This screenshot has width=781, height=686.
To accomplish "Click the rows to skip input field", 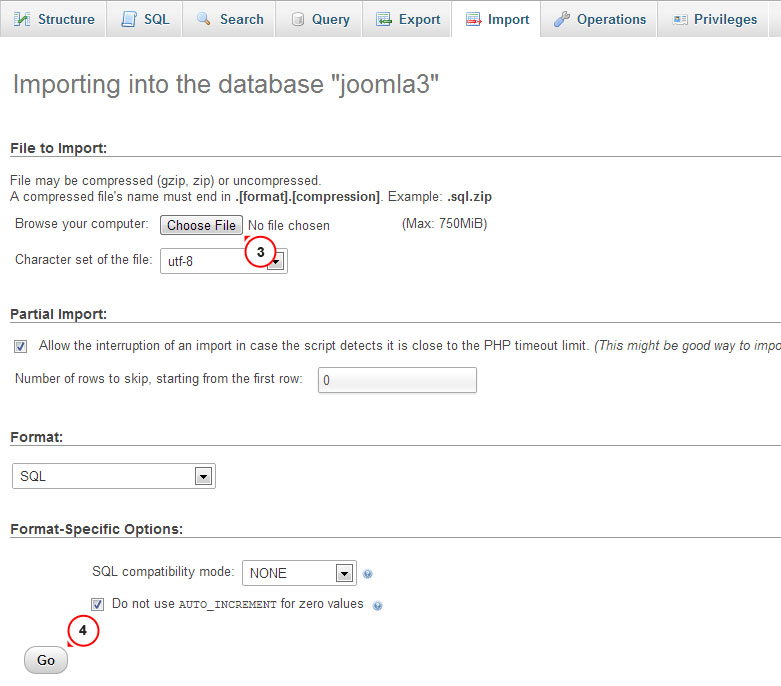I will pyautogui.click(x=397, y=380).
